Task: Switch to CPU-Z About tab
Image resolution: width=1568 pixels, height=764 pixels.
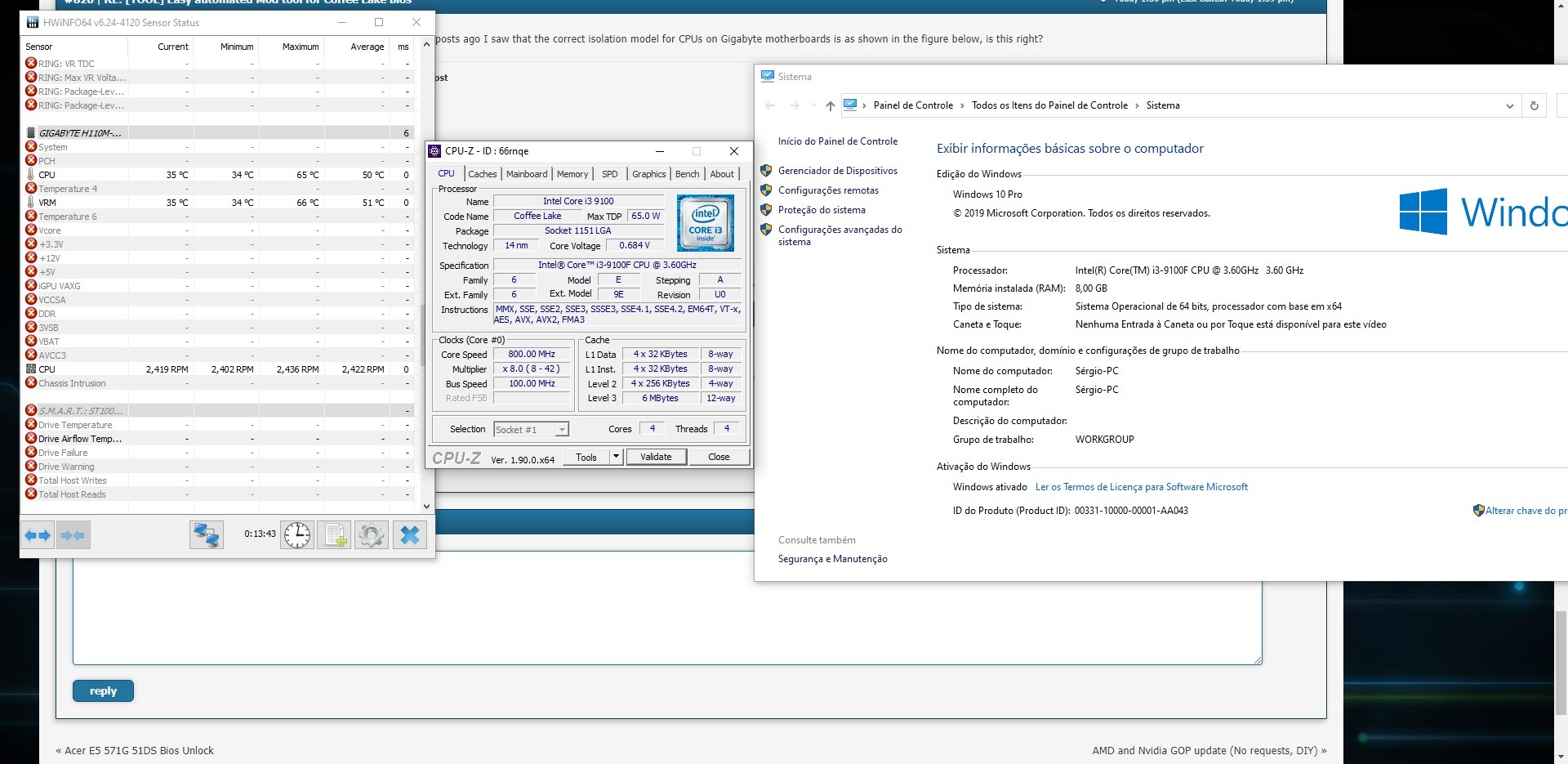Action: click(x=722, y=174)
